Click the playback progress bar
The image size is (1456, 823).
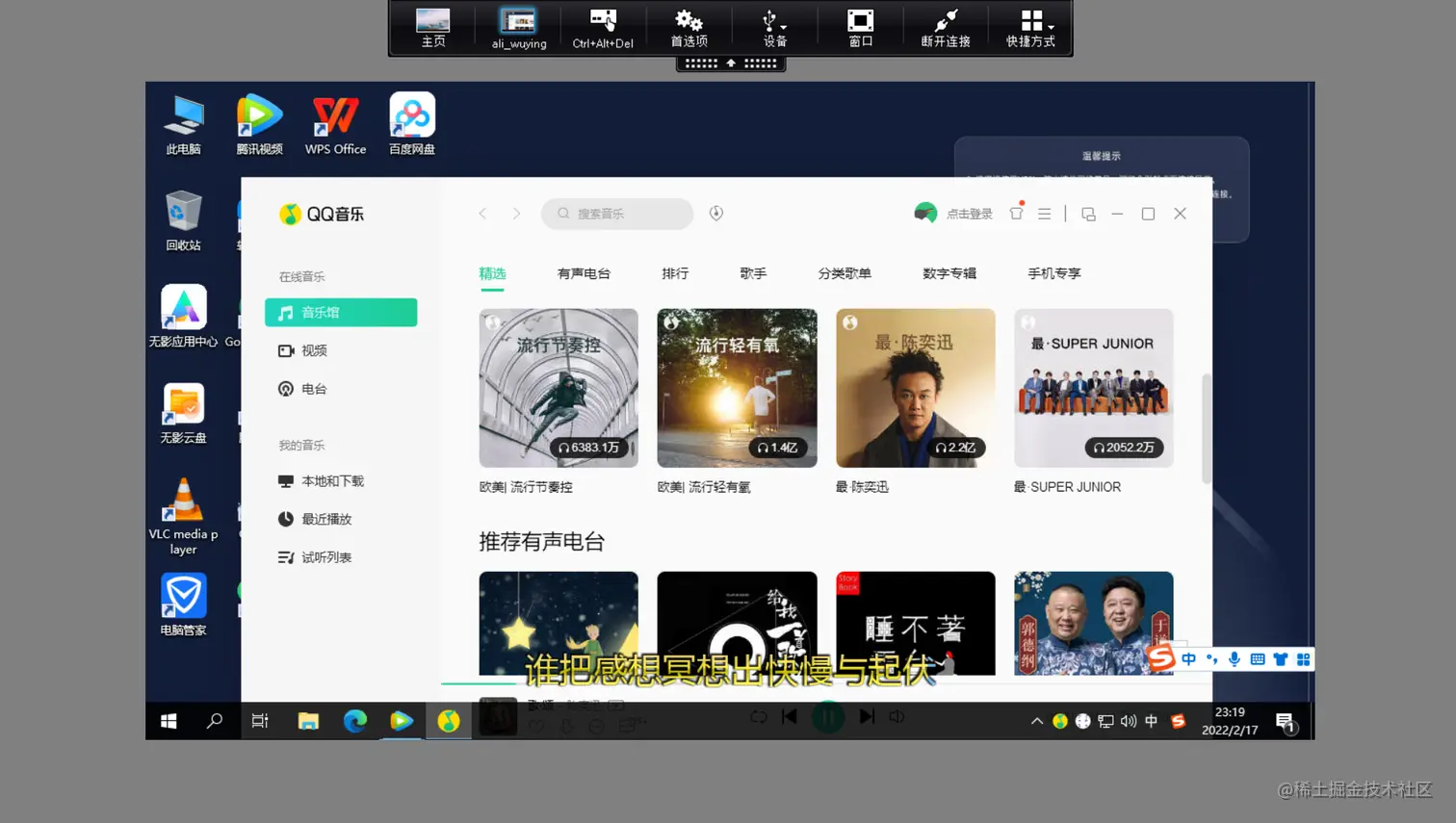click(825, 683)
